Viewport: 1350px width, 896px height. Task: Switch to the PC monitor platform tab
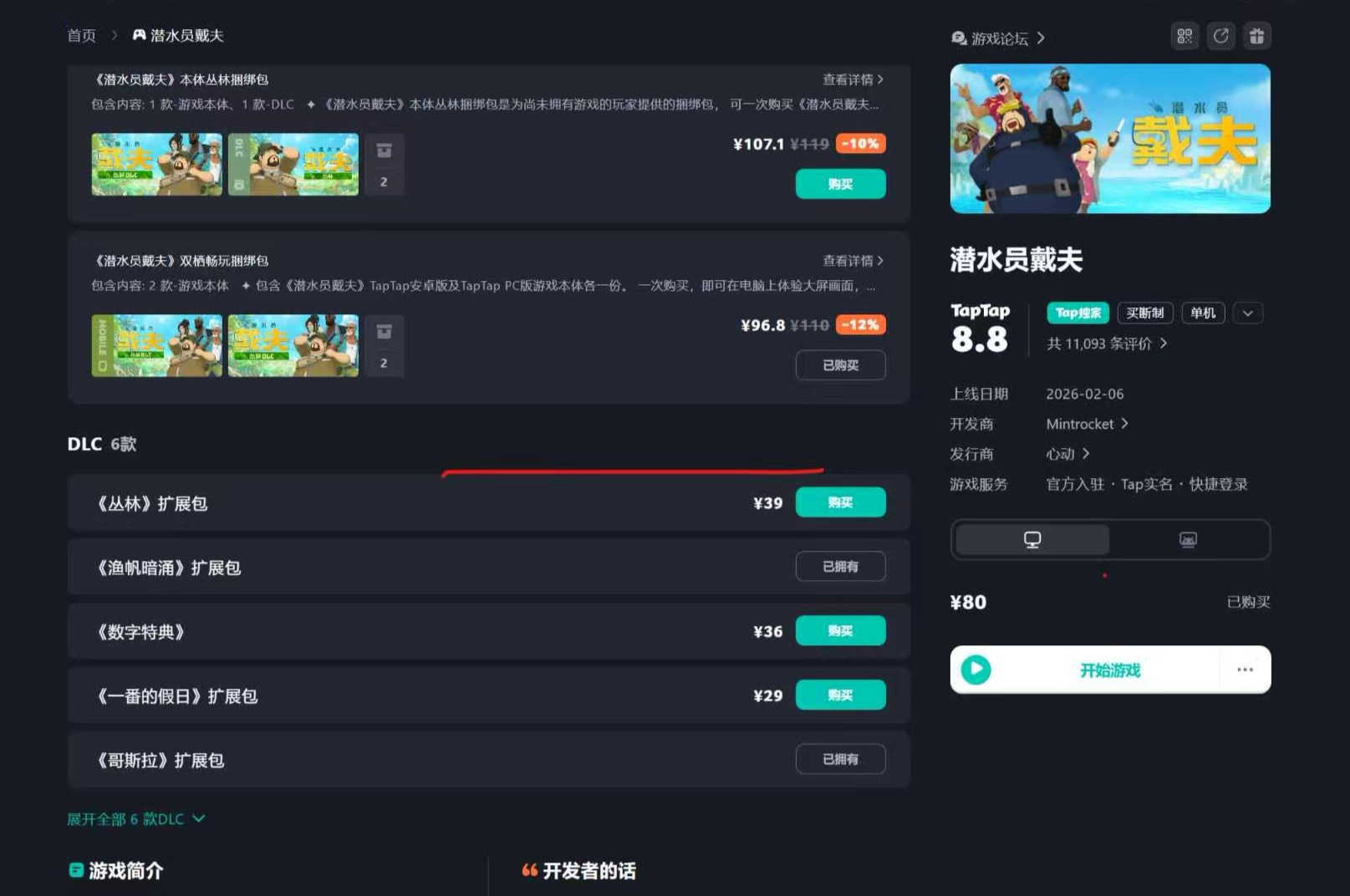point(1032,540)
